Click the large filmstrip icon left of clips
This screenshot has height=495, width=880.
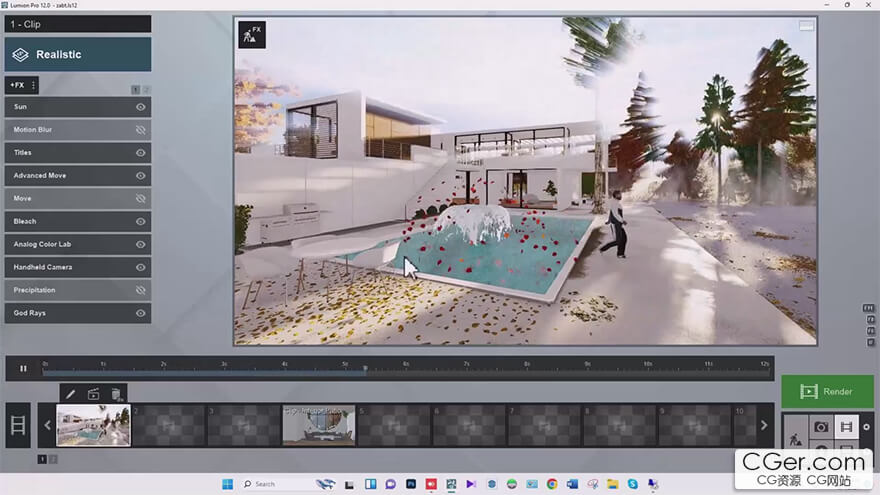[x=18, y=425]
